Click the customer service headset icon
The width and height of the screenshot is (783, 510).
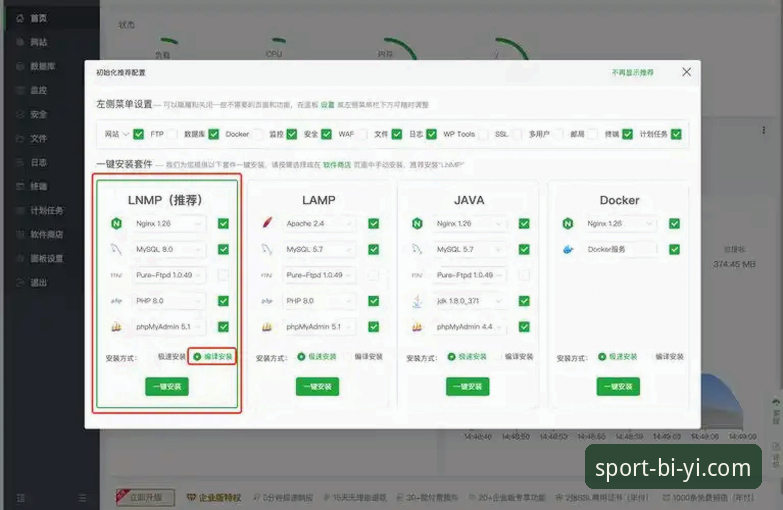pos(776,402)
